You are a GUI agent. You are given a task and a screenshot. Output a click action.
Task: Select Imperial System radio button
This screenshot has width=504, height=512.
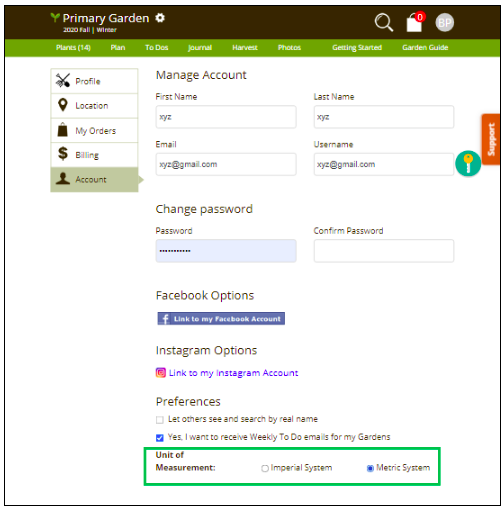pyautogui.click(x=265, y=468)
